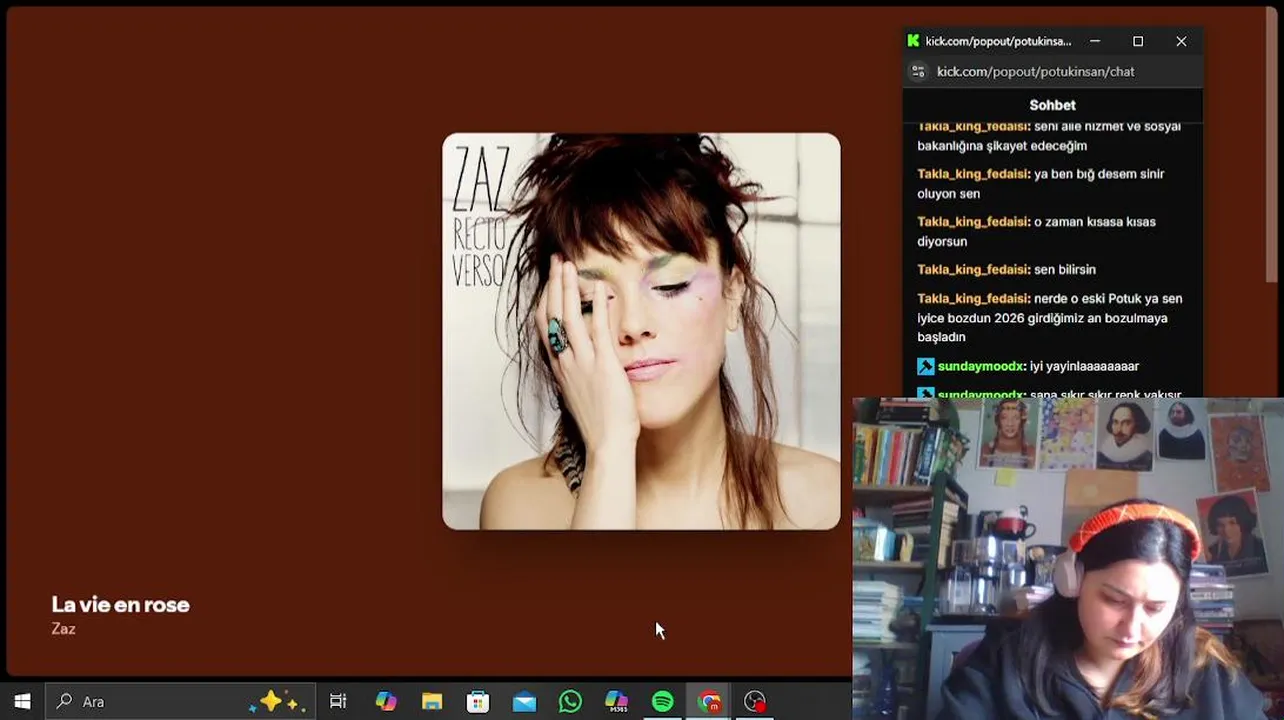The width and height of the screenshot is (1284, 720).
Task: Switch to Chrome from the taskbar
Action: (x=709, y=701)
